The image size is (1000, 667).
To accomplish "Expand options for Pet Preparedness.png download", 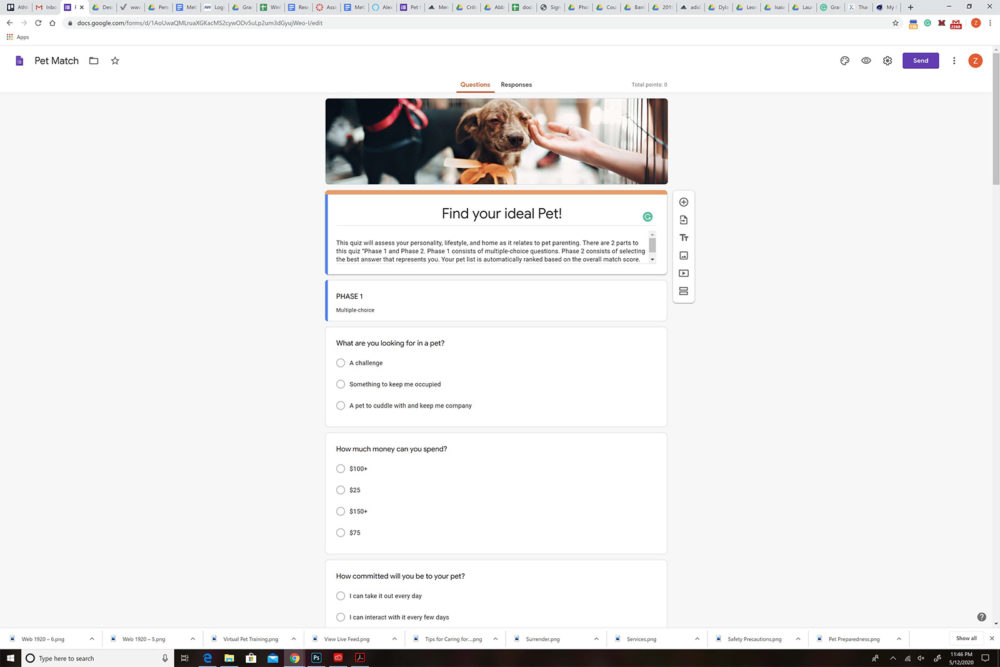I will (899, 638).
